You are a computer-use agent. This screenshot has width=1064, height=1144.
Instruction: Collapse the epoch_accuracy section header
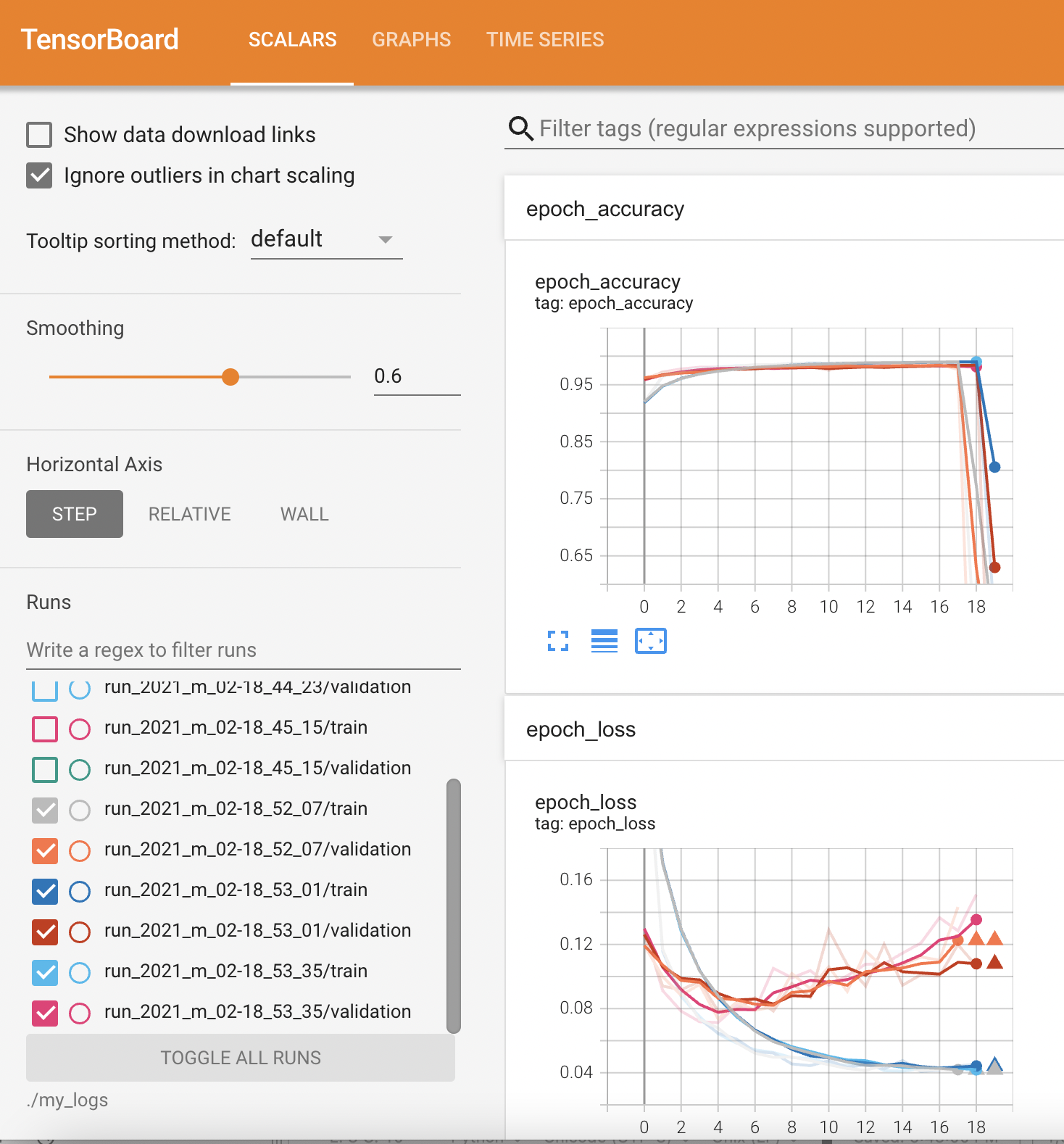coord(604,209)
